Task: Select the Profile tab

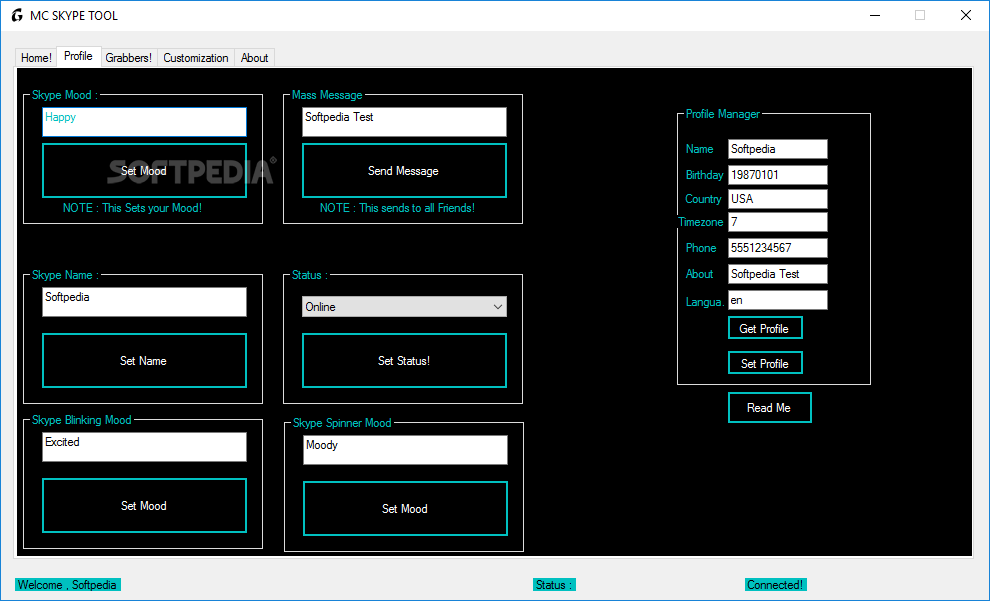Action: [78, 56]
